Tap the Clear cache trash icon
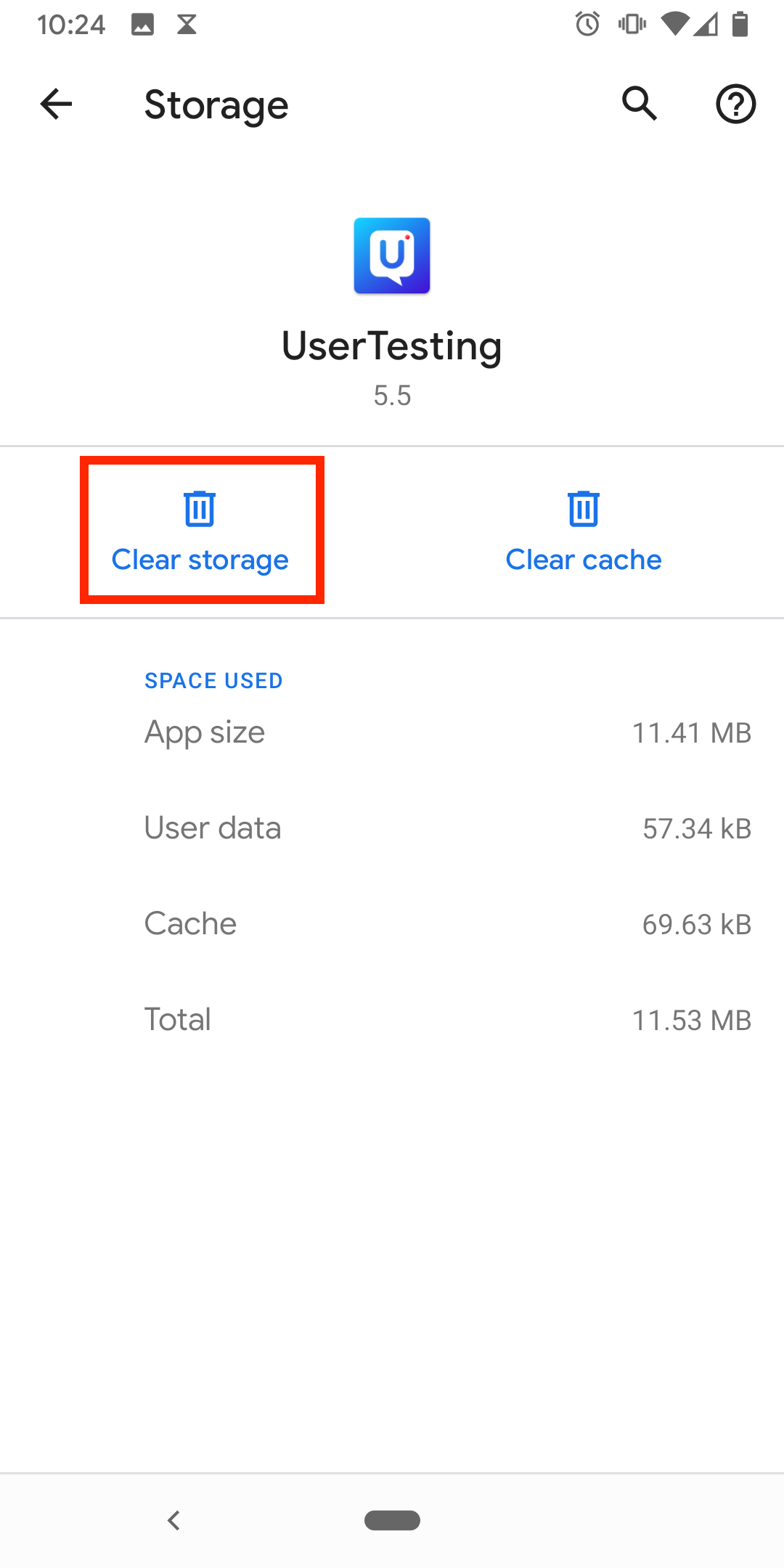Viewport: 784px width, 1568px height. pos(584,508)
